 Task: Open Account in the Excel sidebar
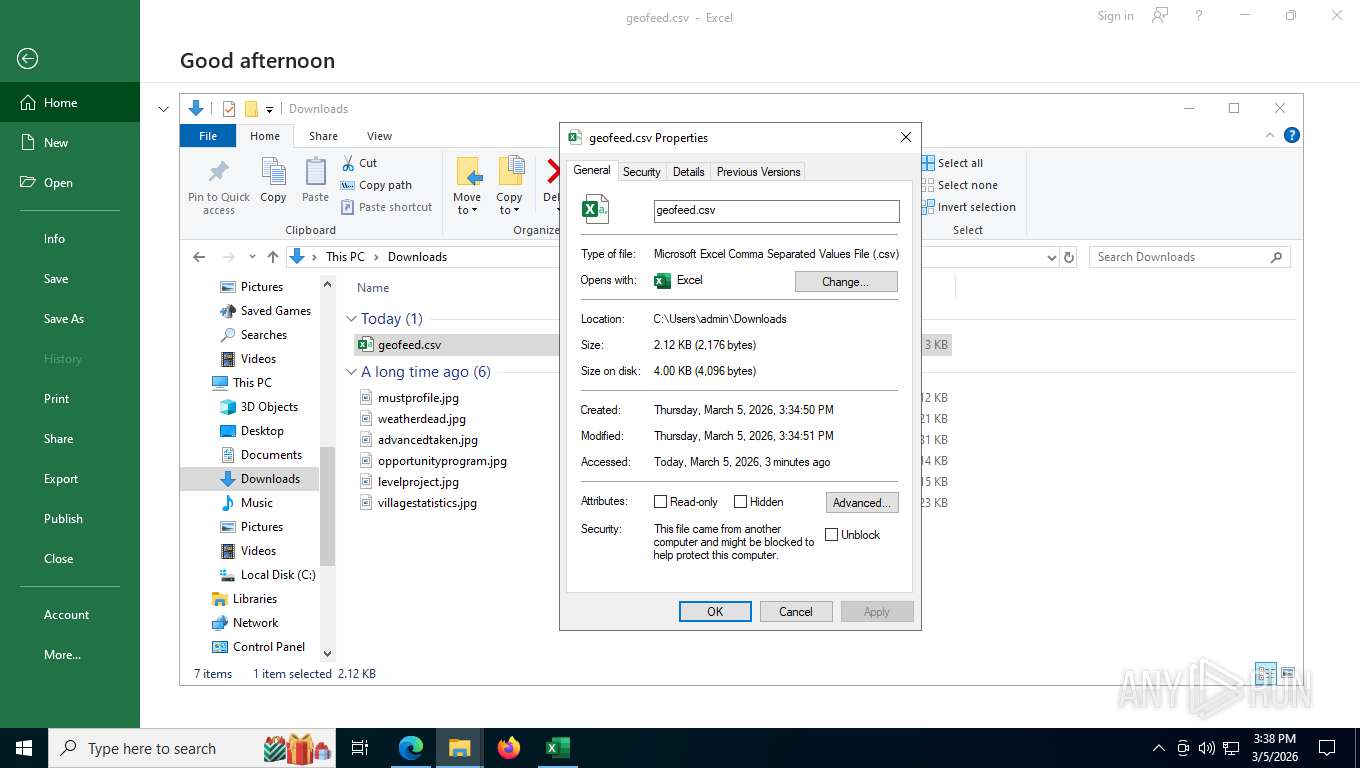(70, 615)
